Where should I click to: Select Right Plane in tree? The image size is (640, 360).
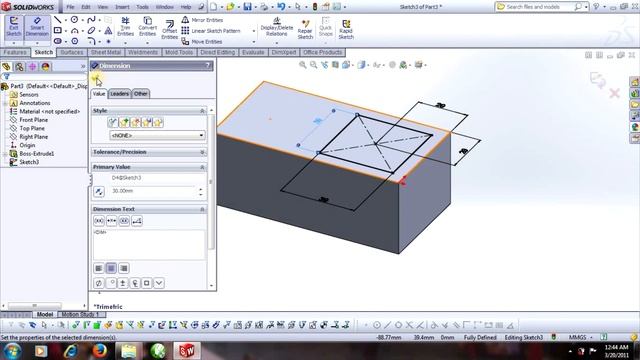point(33,137)
